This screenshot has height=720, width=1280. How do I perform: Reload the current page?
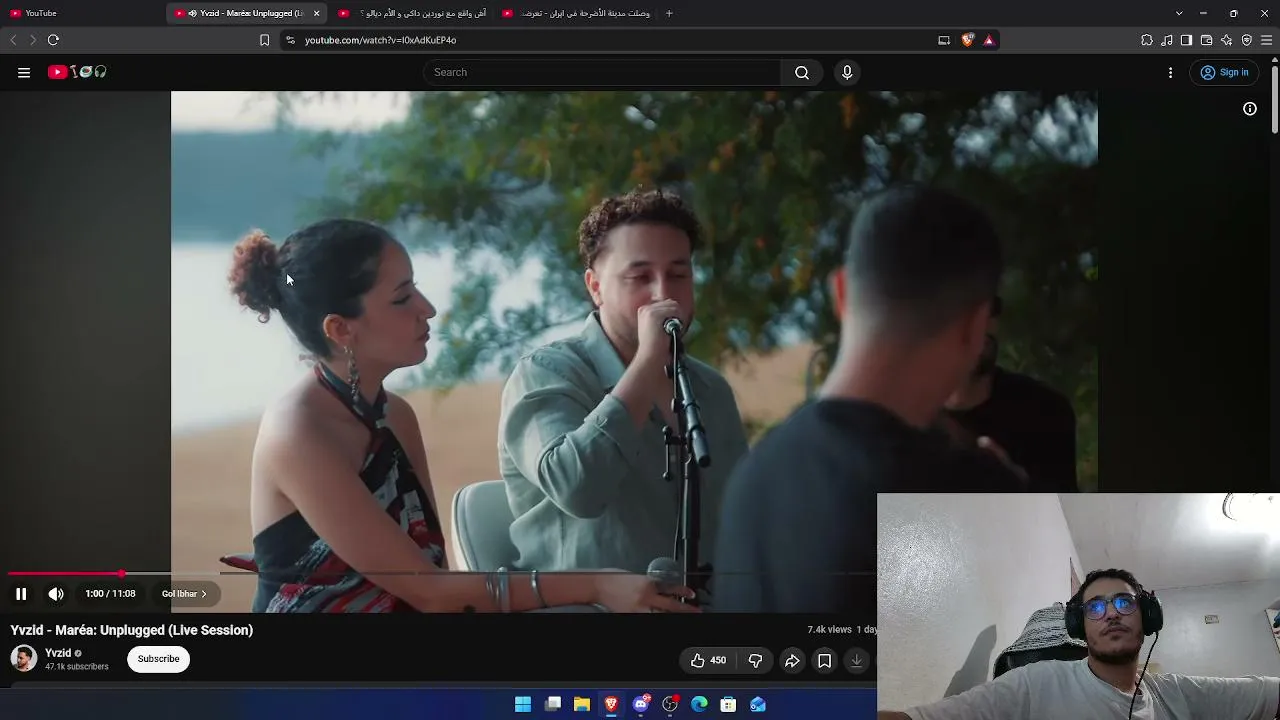point(53,40)
